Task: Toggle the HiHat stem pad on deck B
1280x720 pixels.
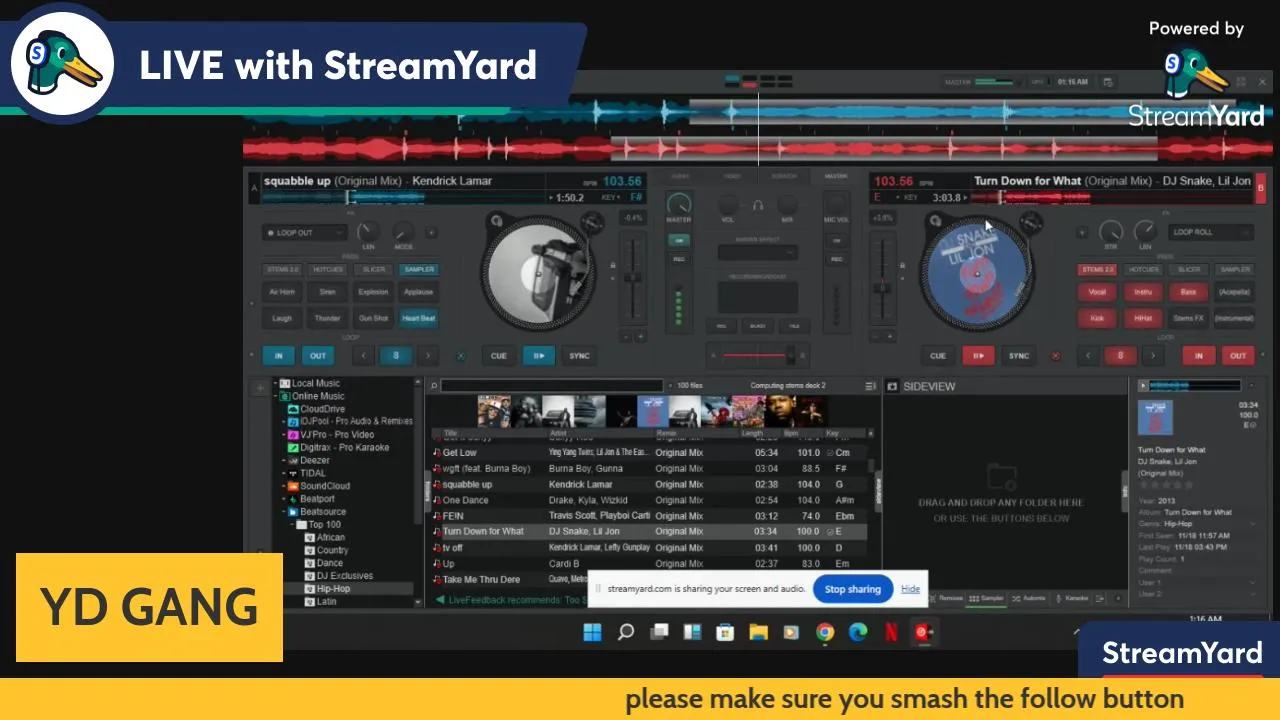Action: click(x=1143, y=318)
